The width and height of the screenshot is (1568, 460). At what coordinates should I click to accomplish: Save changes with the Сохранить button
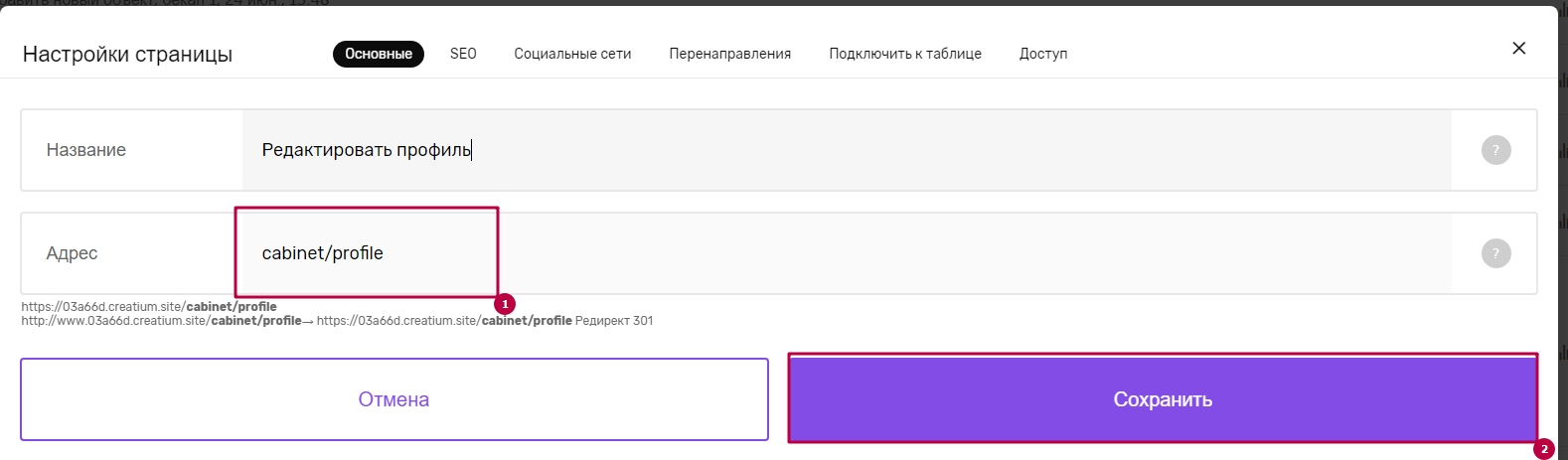pos(1163,399)
